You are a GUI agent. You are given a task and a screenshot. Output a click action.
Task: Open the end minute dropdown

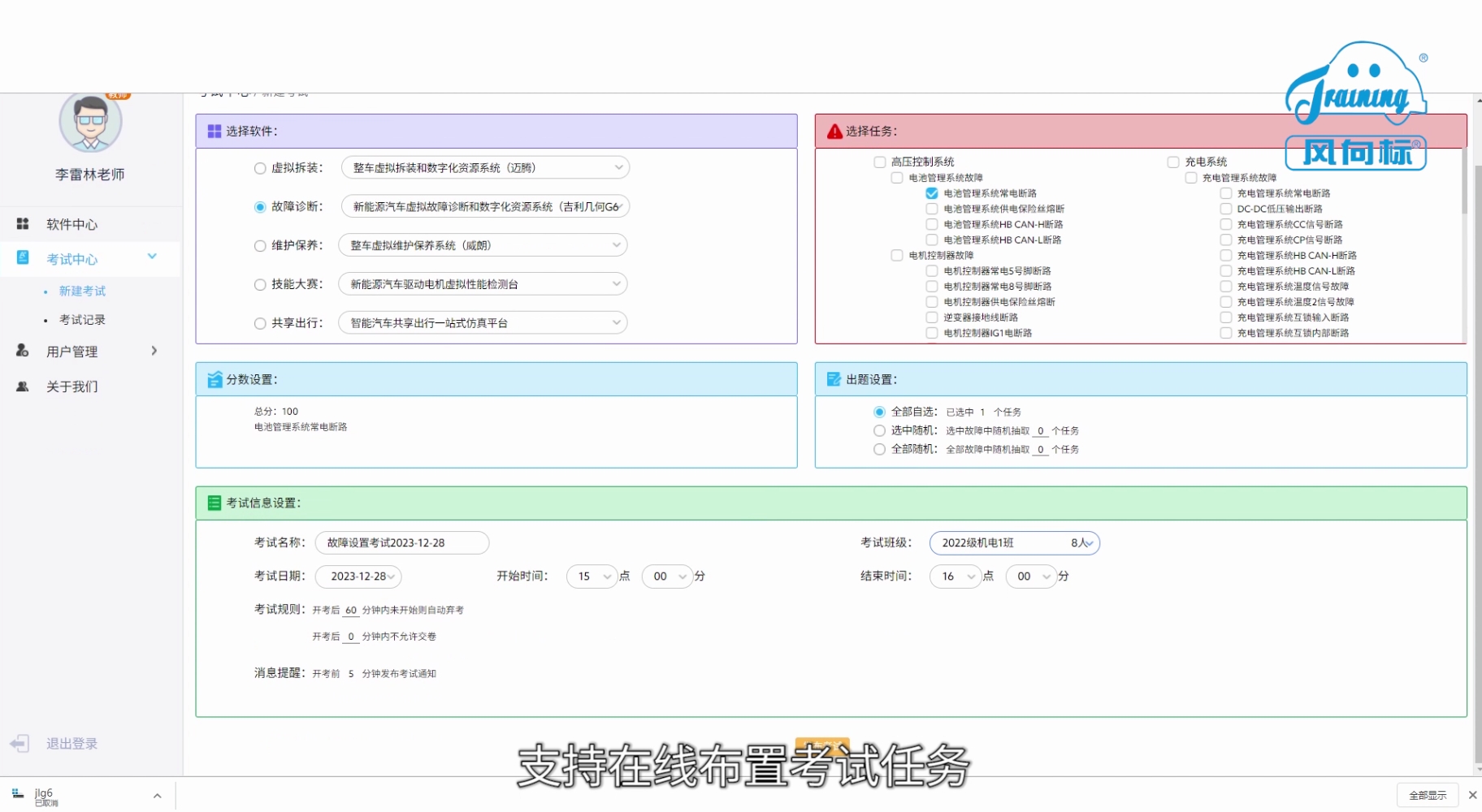1032,577
